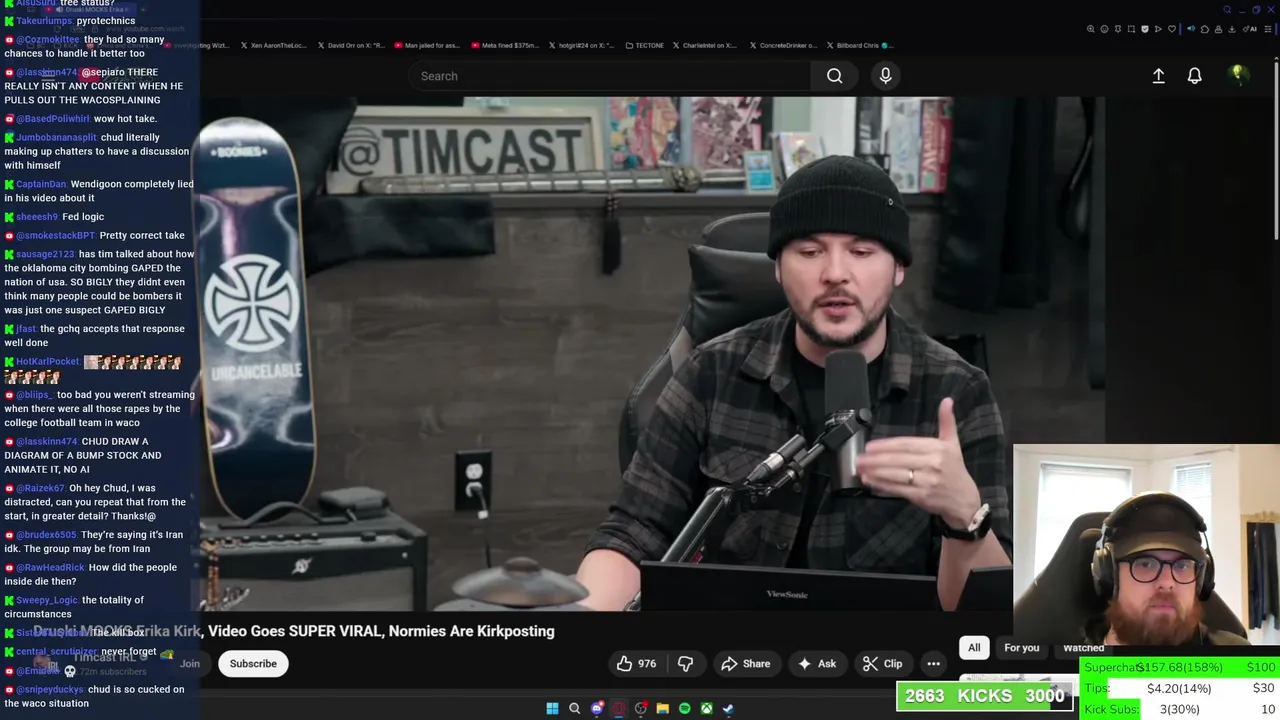Click the streamer webcam overlay
This screenshot has width=1280, height=720.
click(x=1146, y=551)
